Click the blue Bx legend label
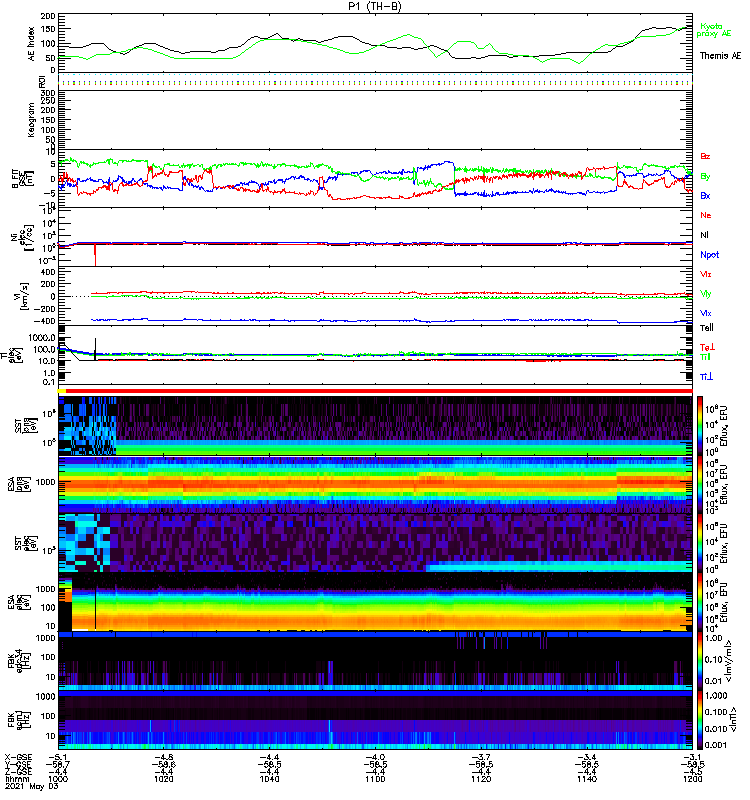The image size is (750, 800). (705, 195)
